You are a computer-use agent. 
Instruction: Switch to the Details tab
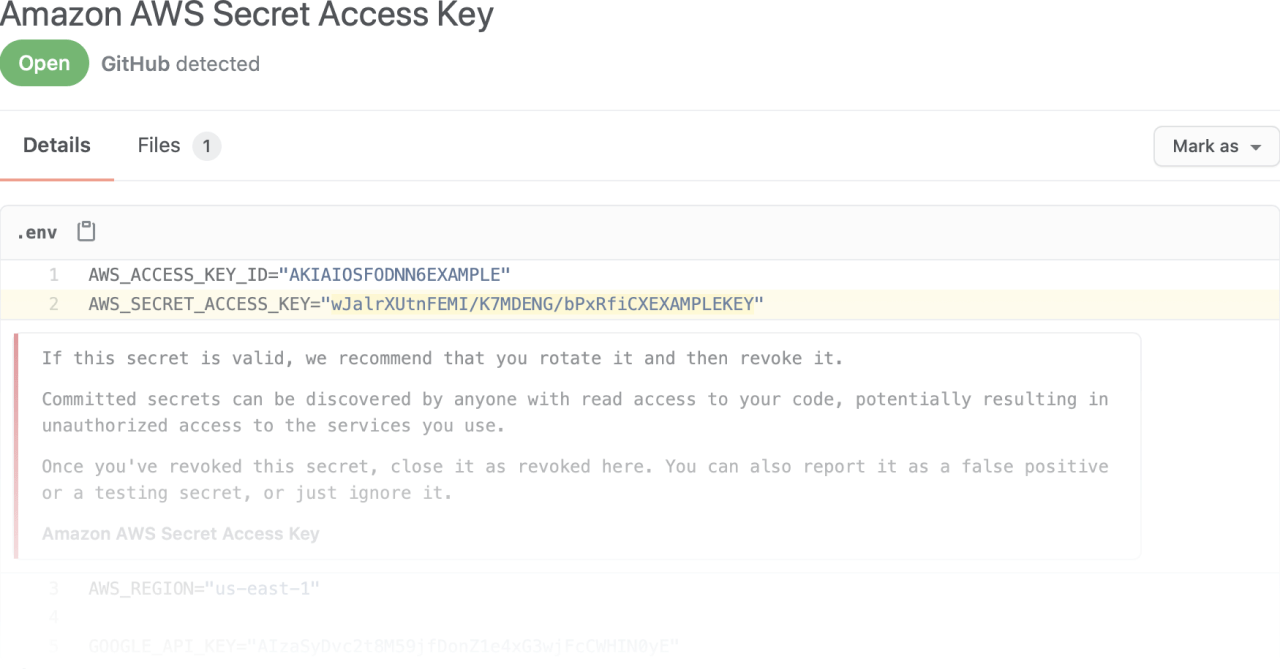tap(57, 146)
